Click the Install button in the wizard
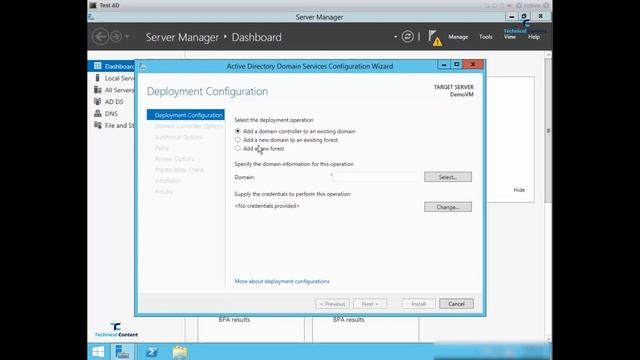This screenshot has height=360, width=640. tap(418, 304)
